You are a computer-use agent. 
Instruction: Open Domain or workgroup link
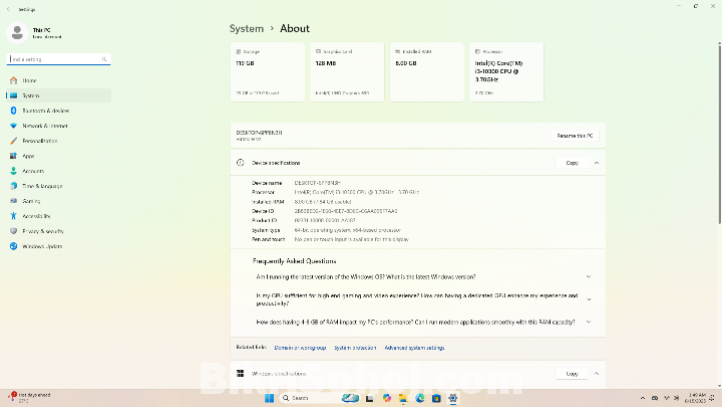[300, 348]
